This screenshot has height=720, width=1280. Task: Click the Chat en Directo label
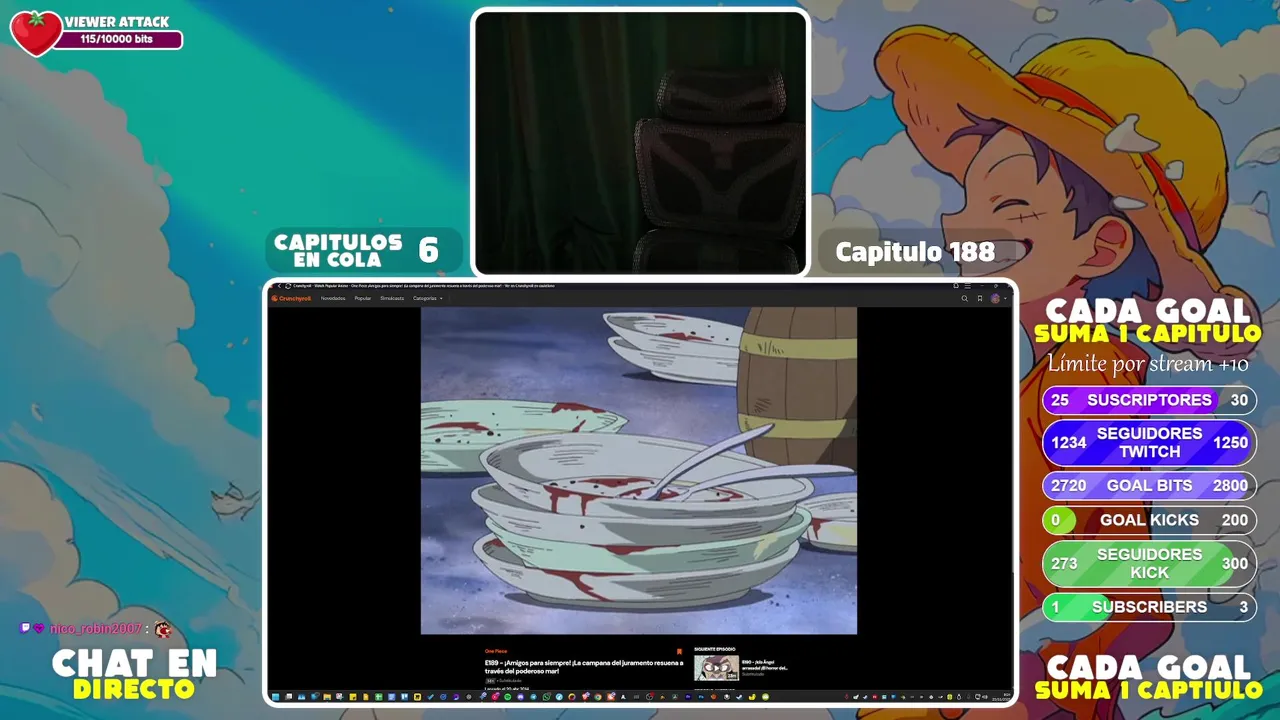134,674
